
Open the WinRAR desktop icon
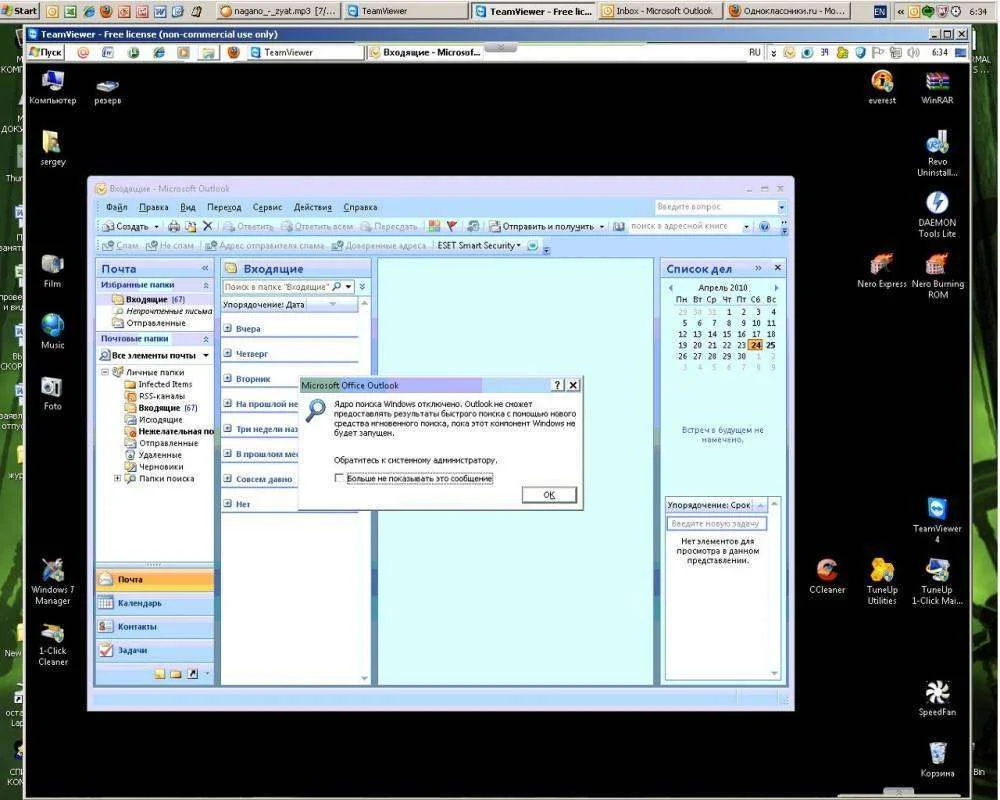(x=937, y=87)
